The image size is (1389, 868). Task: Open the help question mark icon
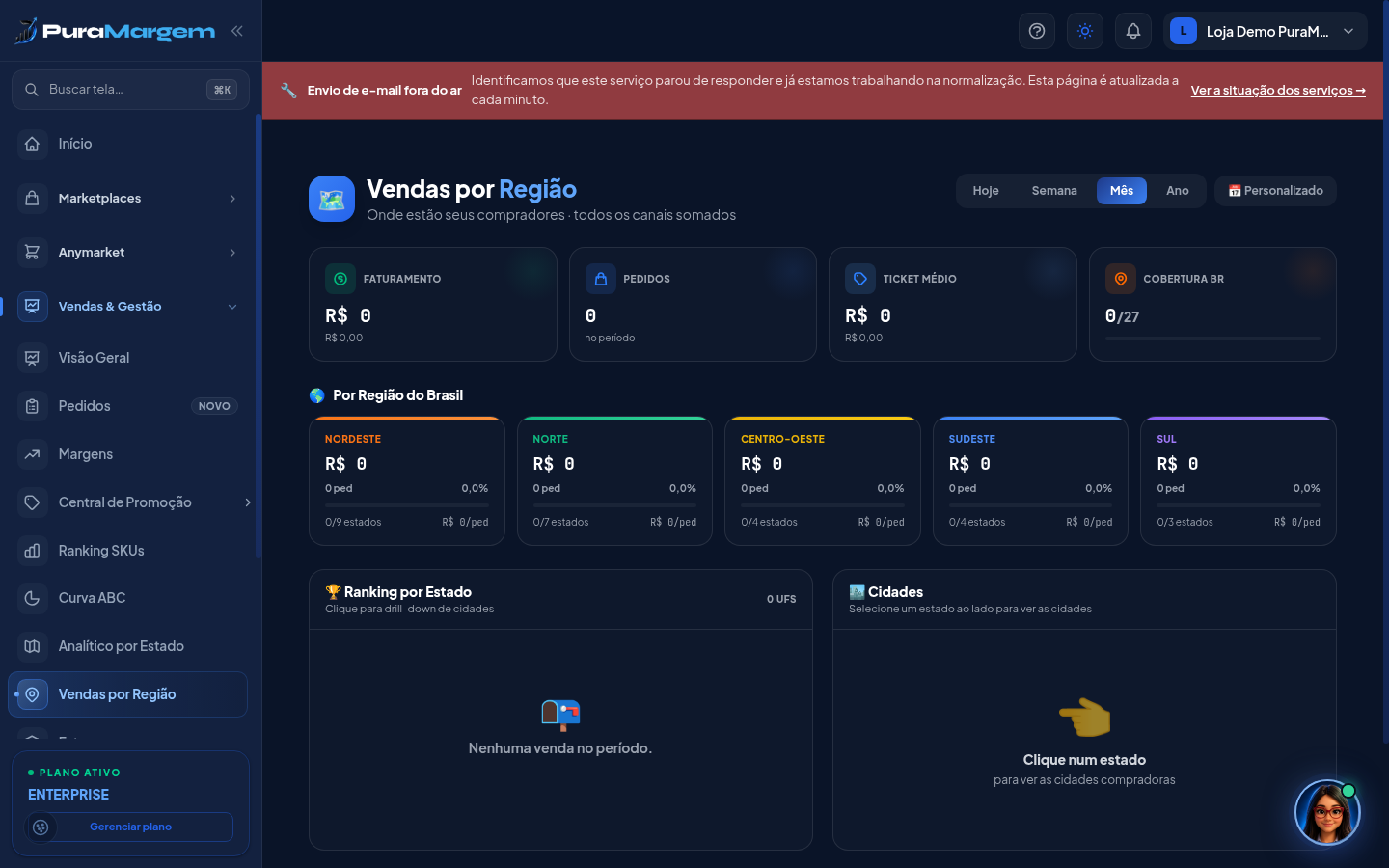pos(1037,31)
